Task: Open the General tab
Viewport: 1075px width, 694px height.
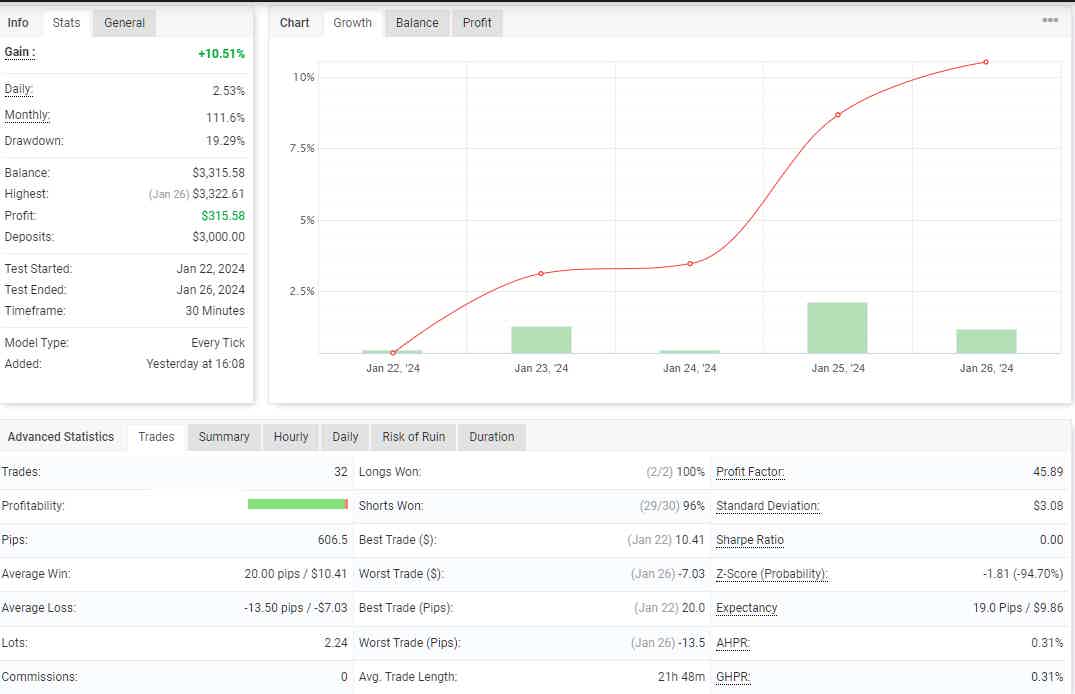Action: (x=124, y=22)
